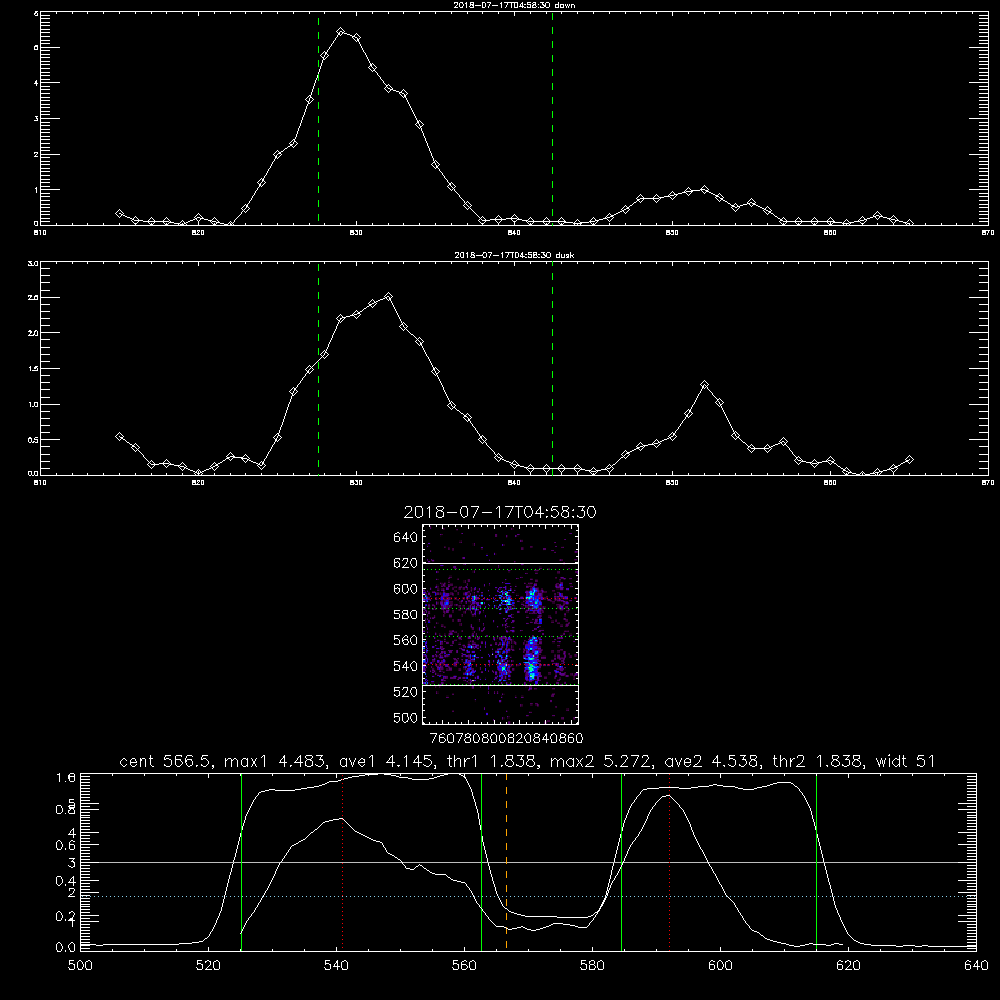Image resolution: width=1000 pixels, height=1000 pixels.
Task: Click the right red dotted peak line near 592
Action: (x=670, y=861)
